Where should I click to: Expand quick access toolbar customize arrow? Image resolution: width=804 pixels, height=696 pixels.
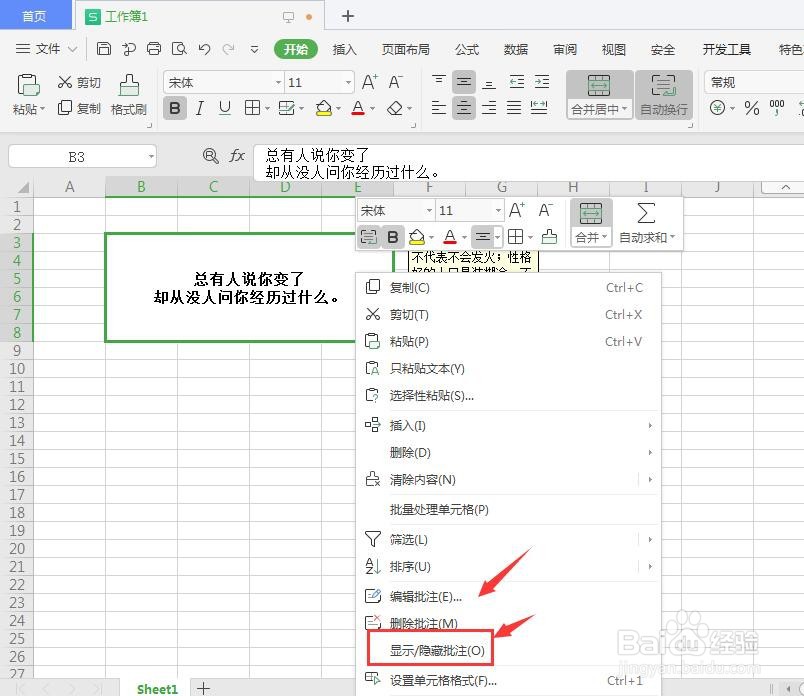(254, 49)
